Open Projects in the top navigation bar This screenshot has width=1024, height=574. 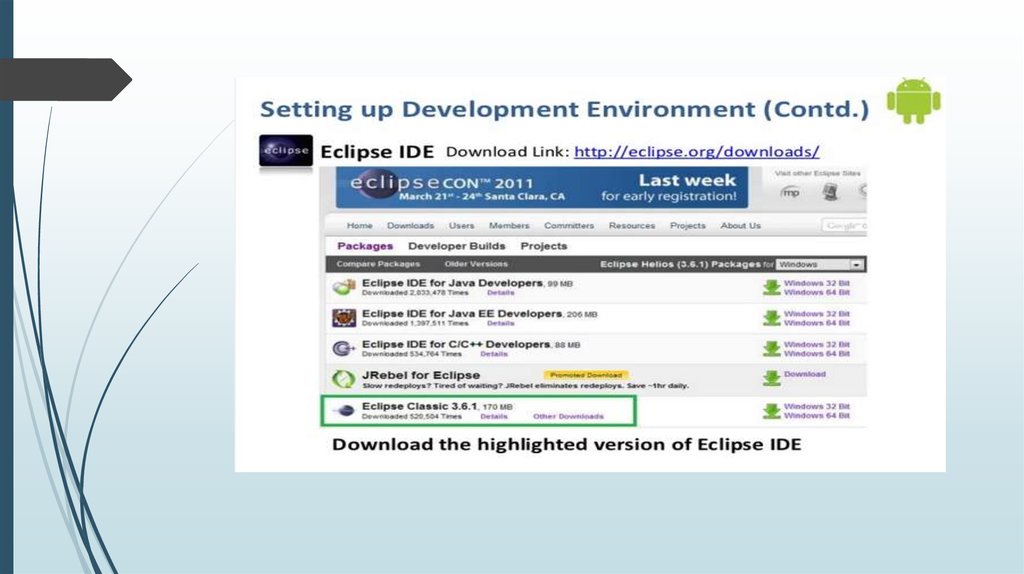coord(688,225)
